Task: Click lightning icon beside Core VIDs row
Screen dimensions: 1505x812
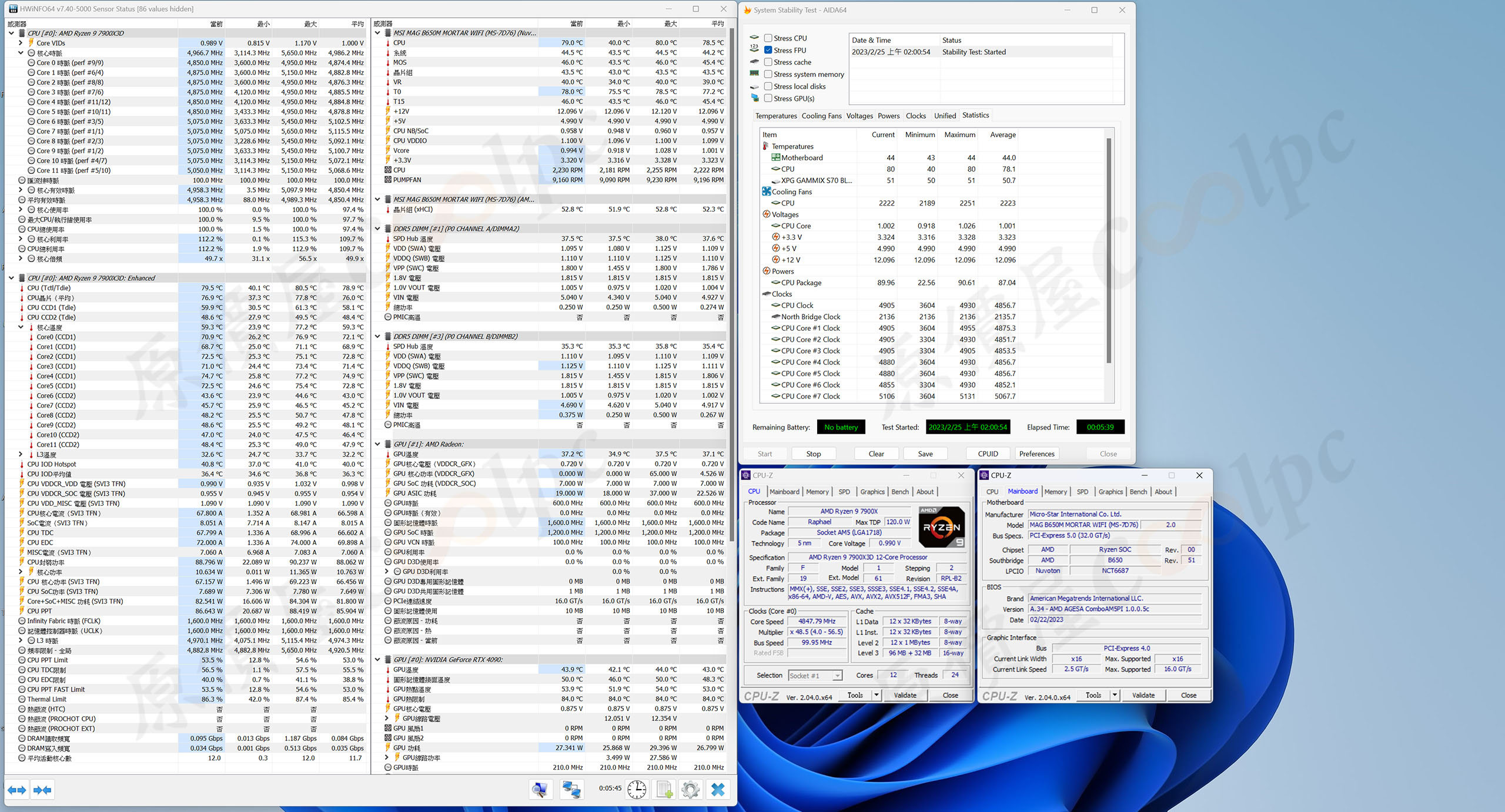Action: [31, 43]
